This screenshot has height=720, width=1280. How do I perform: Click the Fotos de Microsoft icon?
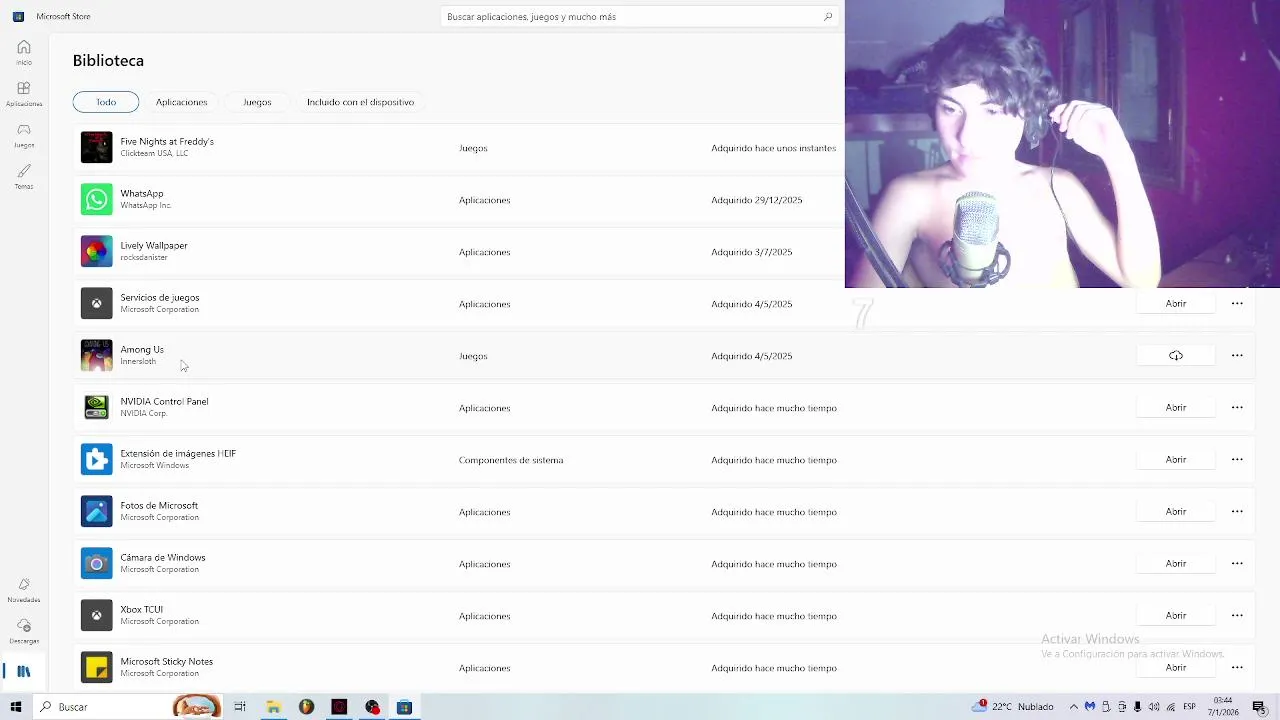pyautogui.click(x=97, y=511)
